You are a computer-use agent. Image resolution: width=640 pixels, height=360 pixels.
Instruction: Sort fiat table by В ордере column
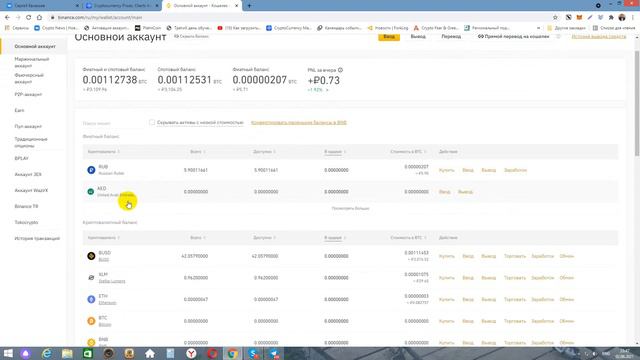point(335,151)
